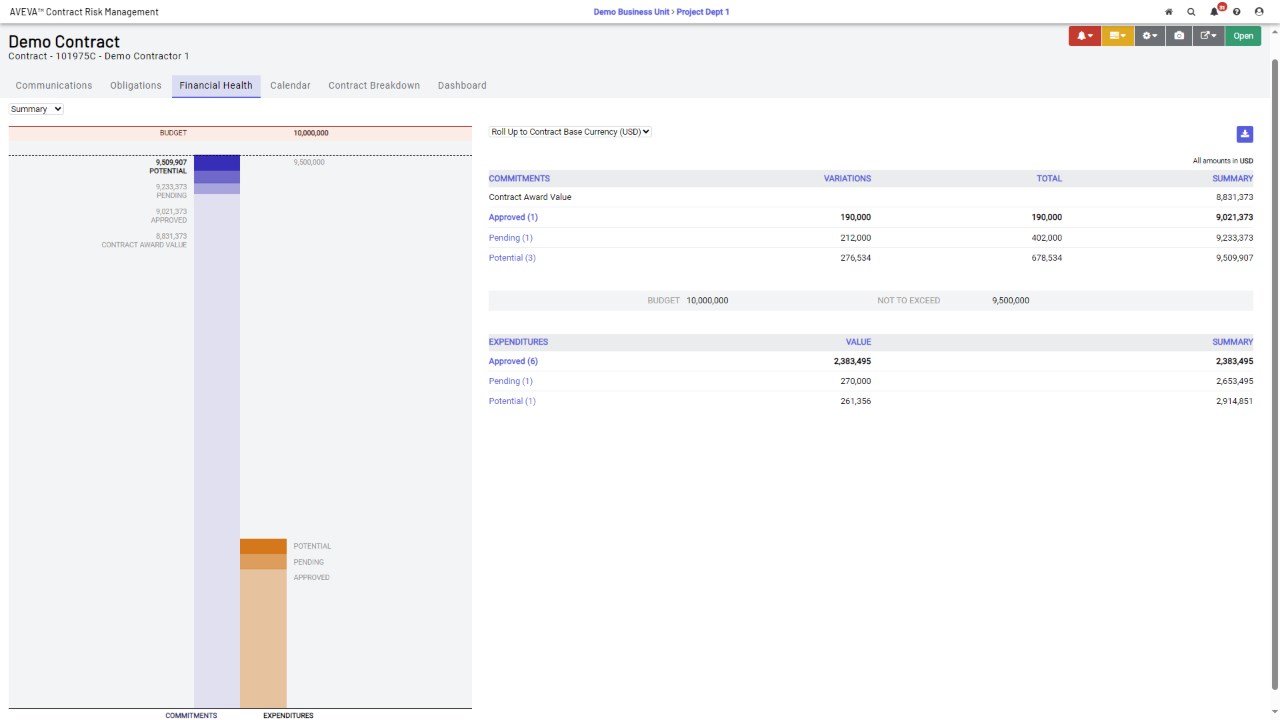Click the EXPENDITURES table header
The width and height of the screenshot is (1280, 720).
coord(518,342)
